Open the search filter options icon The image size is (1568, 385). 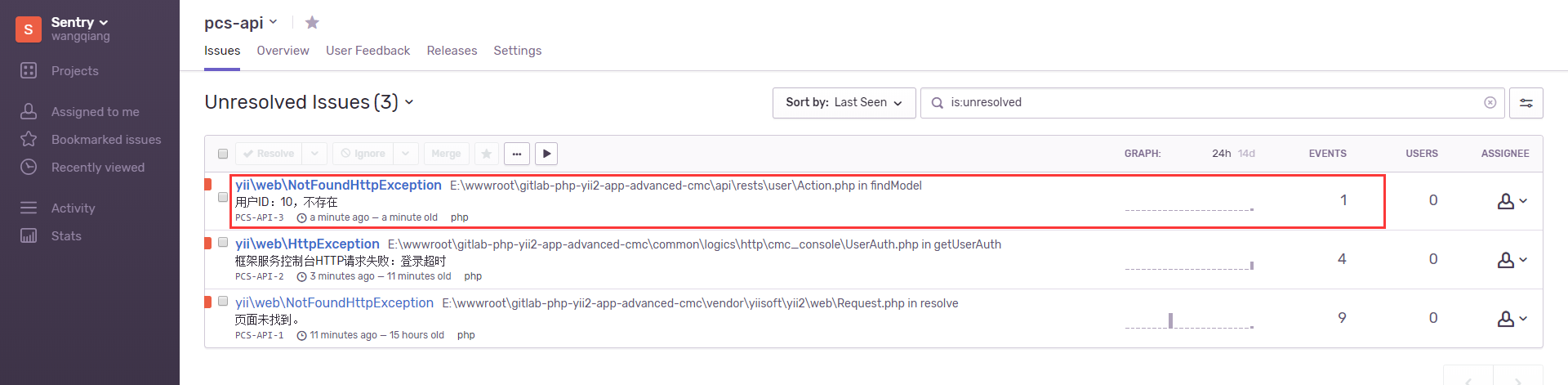tap(1526, 103)
